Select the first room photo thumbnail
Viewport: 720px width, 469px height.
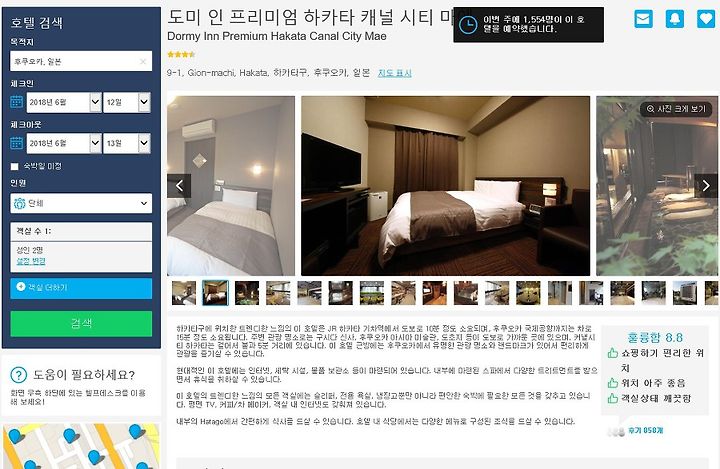[x=184, y=293]
